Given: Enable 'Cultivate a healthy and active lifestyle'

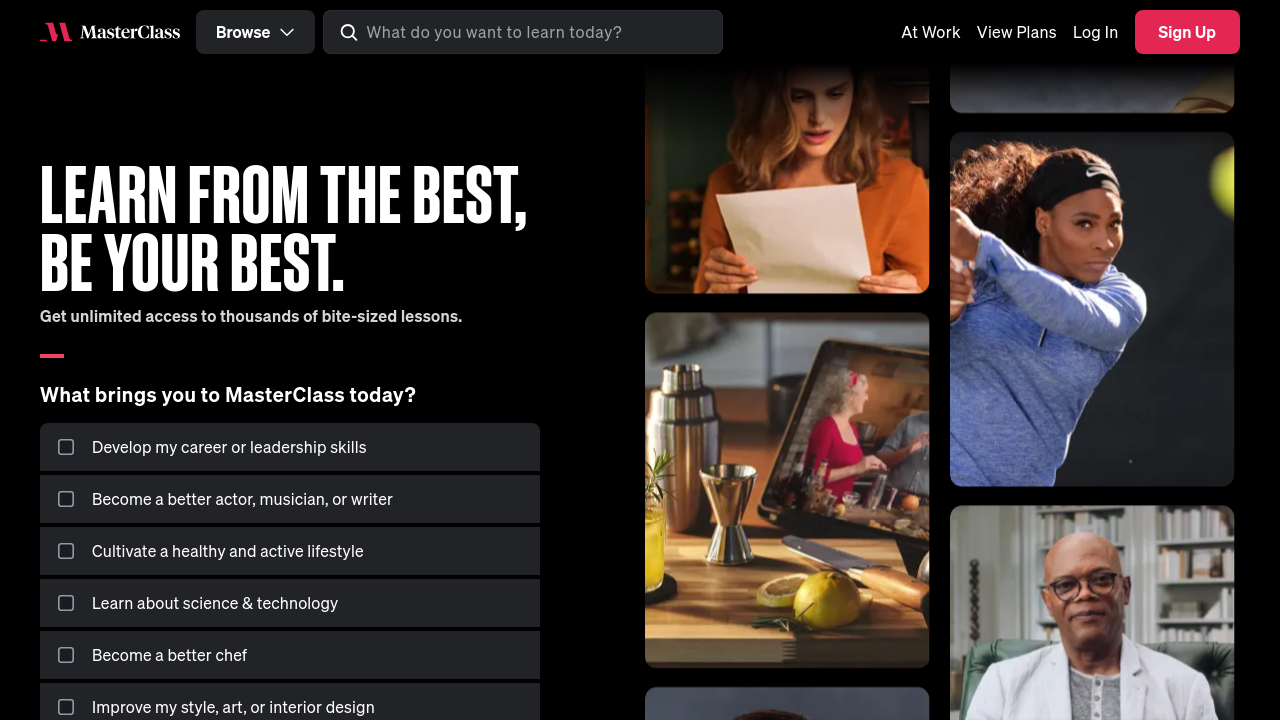Looking at the screenshot, I should [x=66, y=551].
